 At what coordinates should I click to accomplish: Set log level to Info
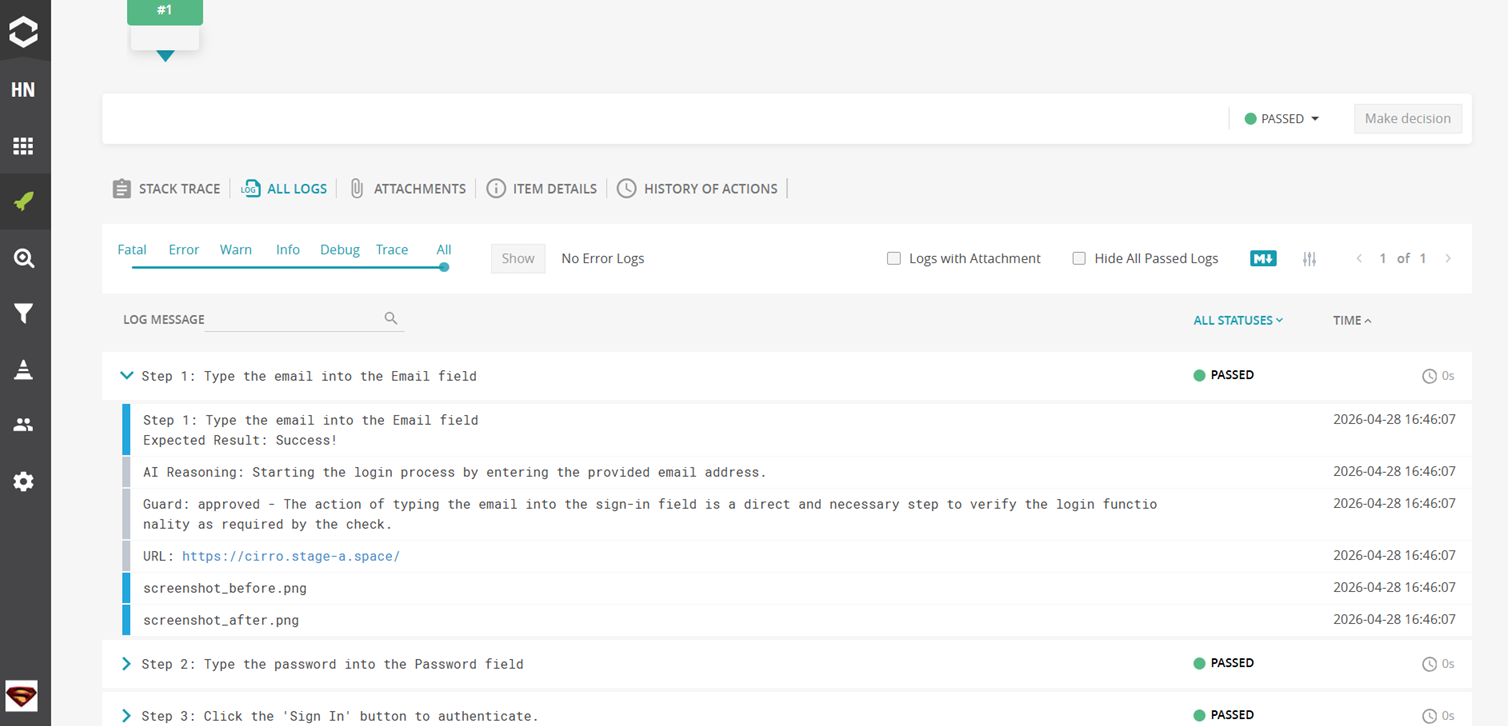pos(288,250)
